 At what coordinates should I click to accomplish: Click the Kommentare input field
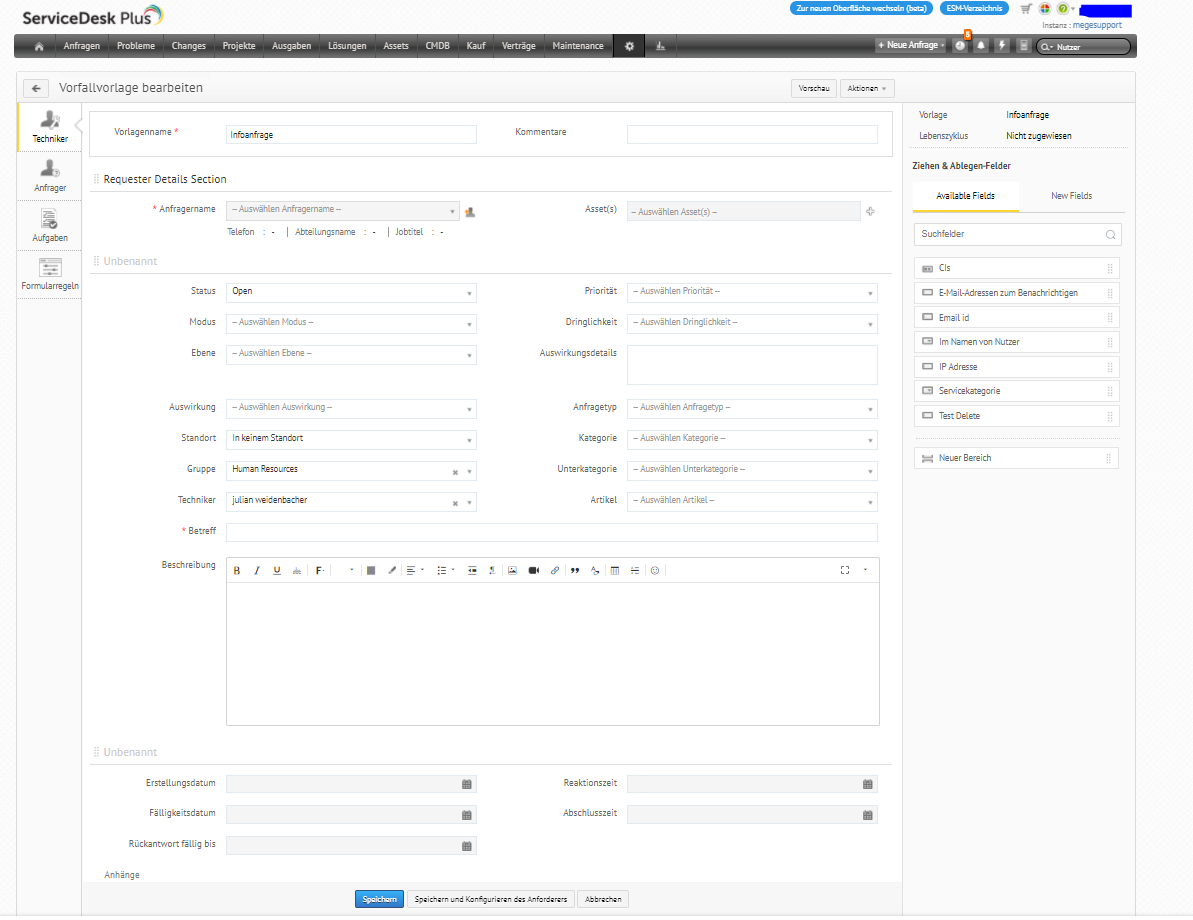(752, 135)
